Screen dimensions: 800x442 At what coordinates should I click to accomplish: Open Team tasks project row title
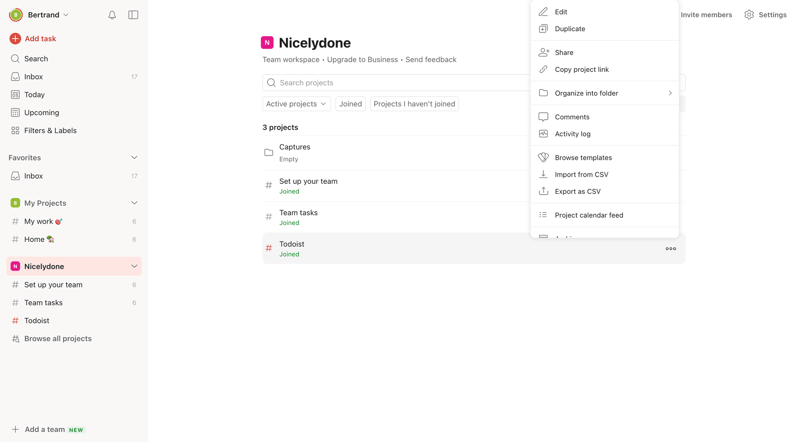pos(298,213)
